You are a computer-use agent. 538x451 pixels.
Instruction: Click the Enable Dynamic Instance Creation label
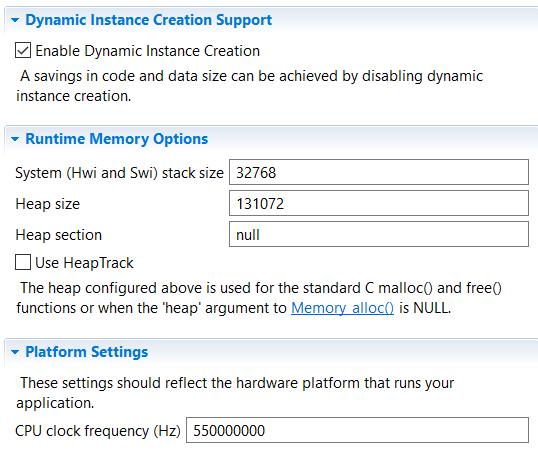(x=148, y=51)
